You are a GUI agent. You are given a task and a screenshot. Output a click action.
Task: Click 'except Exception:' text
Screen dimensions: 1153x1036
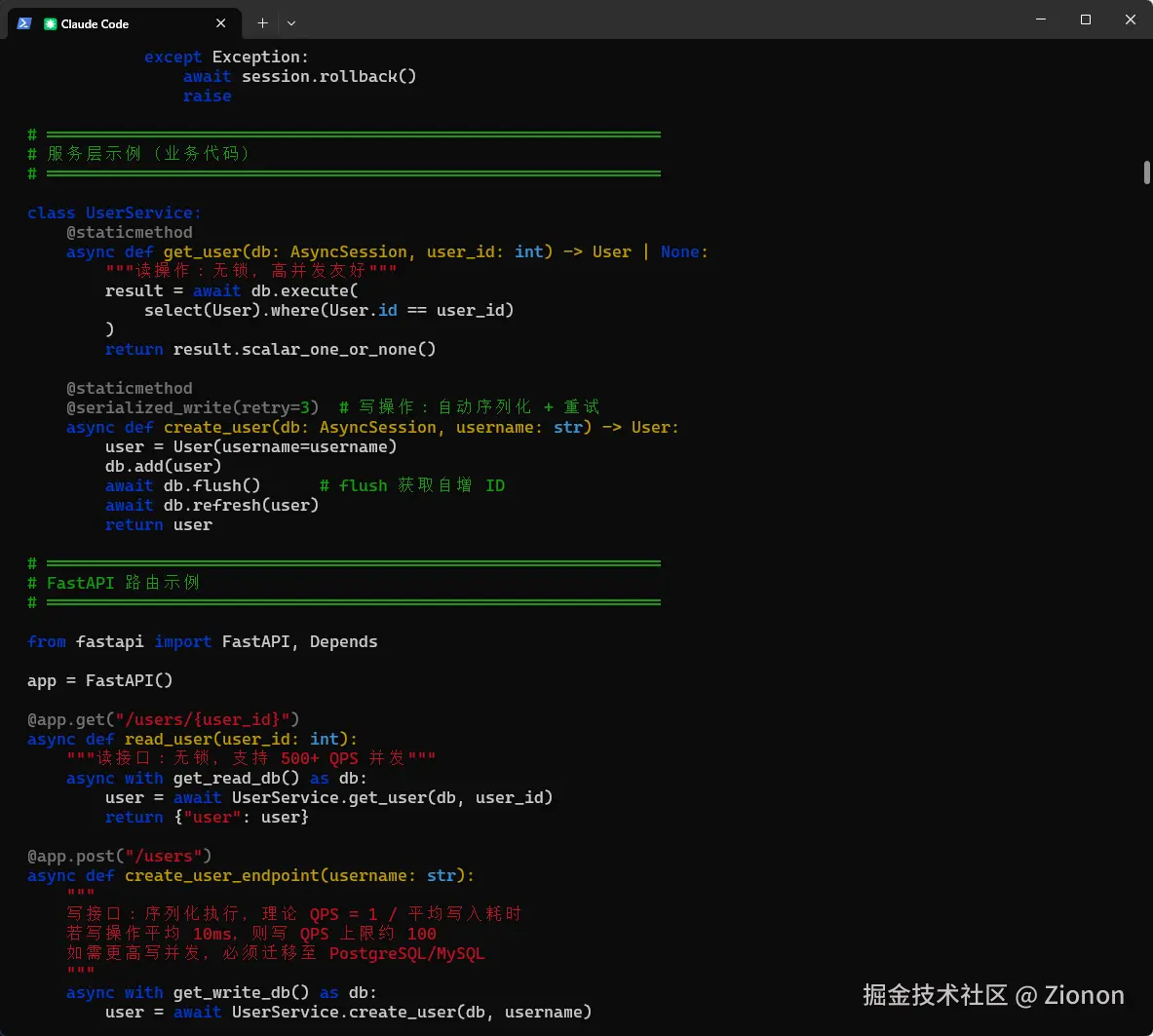tap(226, 57)
